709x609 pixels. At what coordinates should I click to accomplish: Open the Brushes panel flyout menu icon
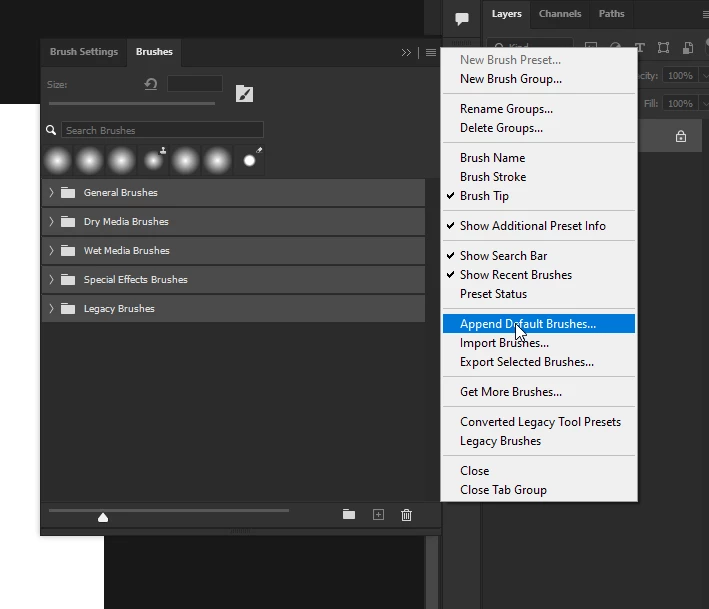(430, 52)
